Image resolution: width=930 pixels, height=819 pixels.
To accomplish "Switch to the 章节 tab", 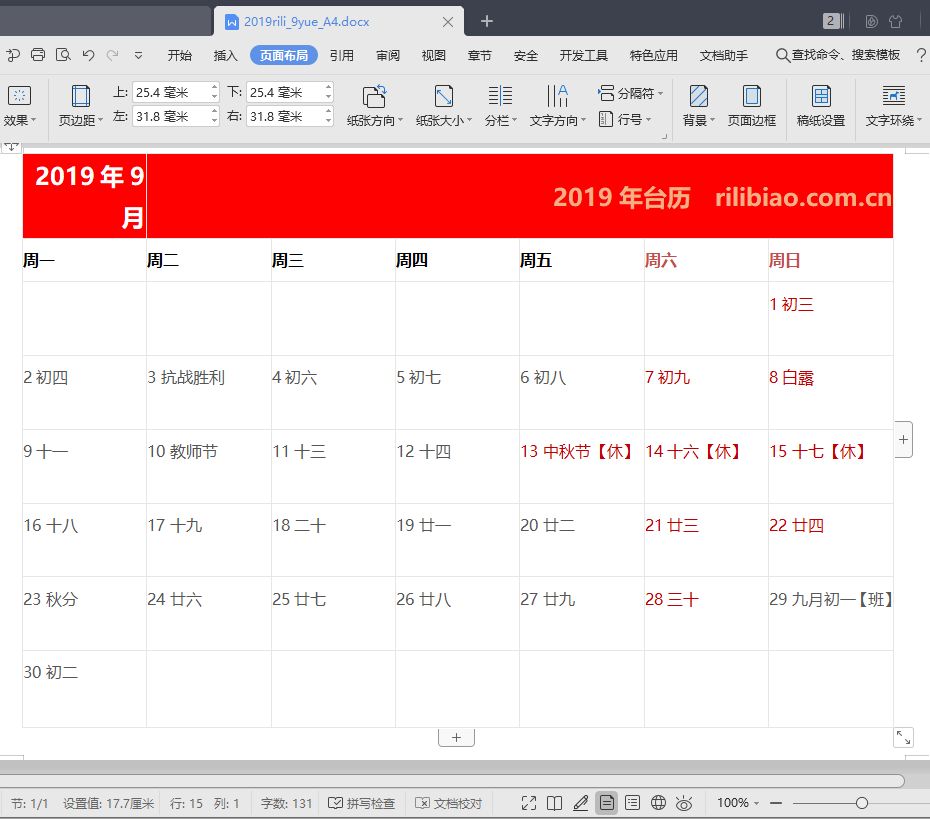I will 479,55.
